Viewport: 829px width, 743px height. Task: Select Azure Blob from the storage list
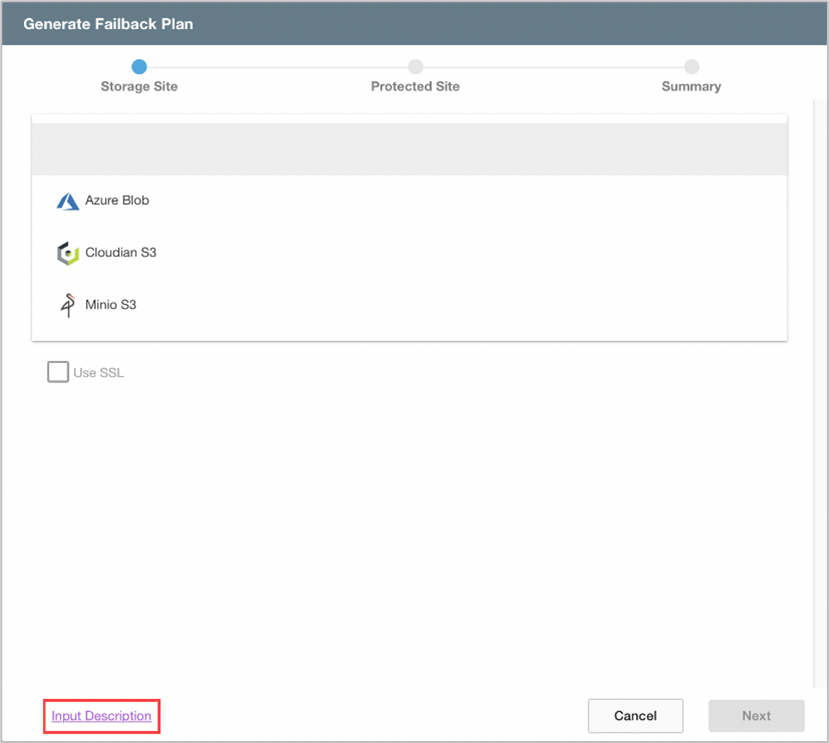(117, 201)
